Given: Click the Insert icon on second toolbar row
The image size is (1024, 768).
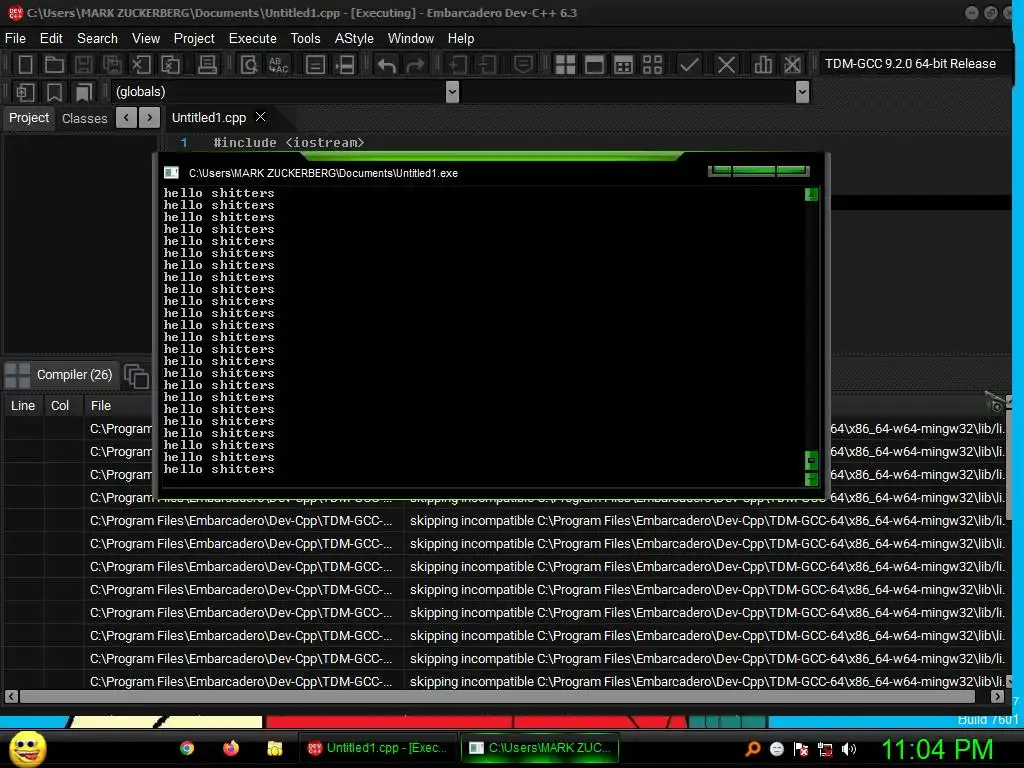Looking at the screenshot, I should (x=25, y=92).
